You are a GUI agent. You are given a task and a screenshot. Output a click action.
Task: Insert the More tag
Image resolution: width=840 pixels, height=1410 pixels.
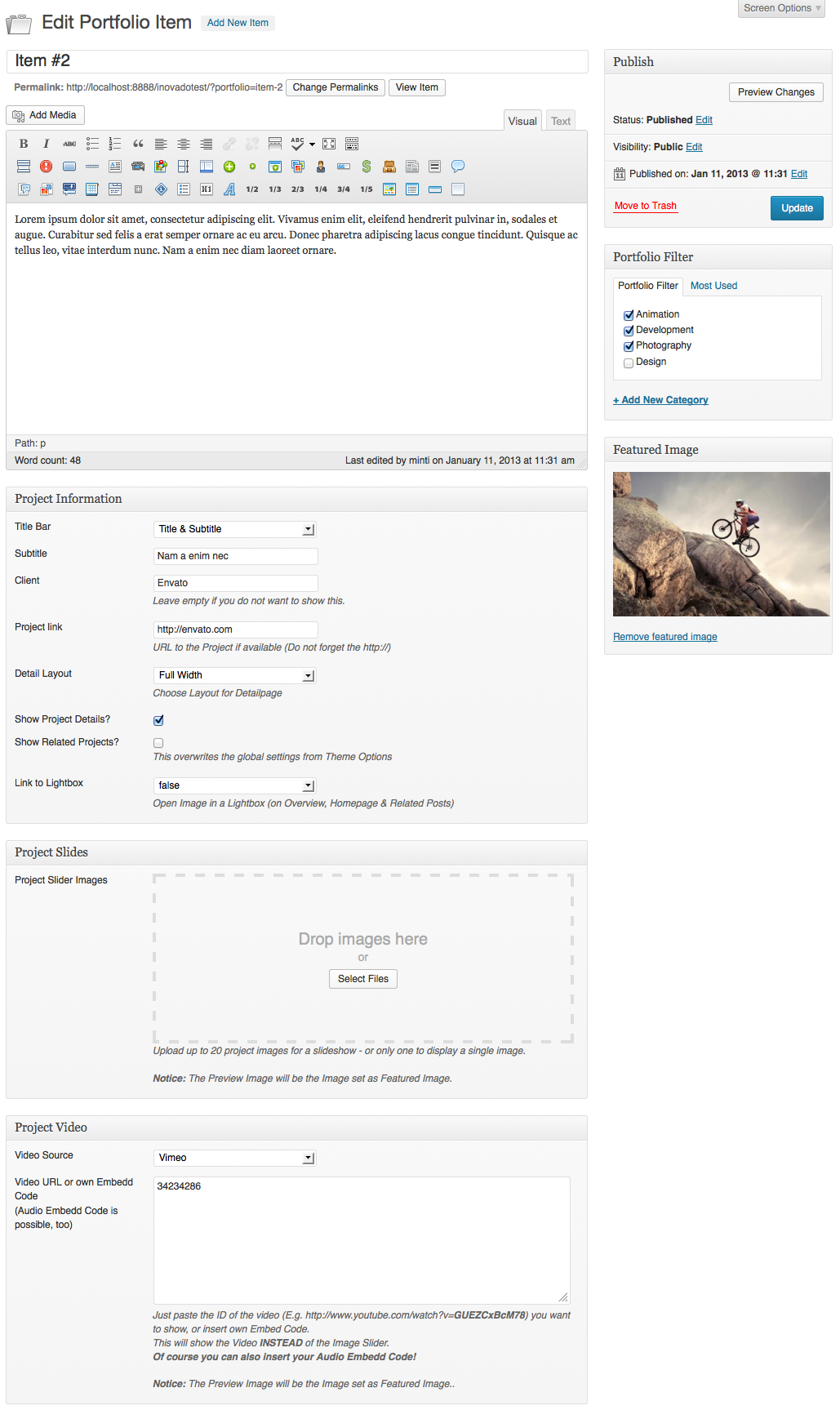(x=275, y=144)
